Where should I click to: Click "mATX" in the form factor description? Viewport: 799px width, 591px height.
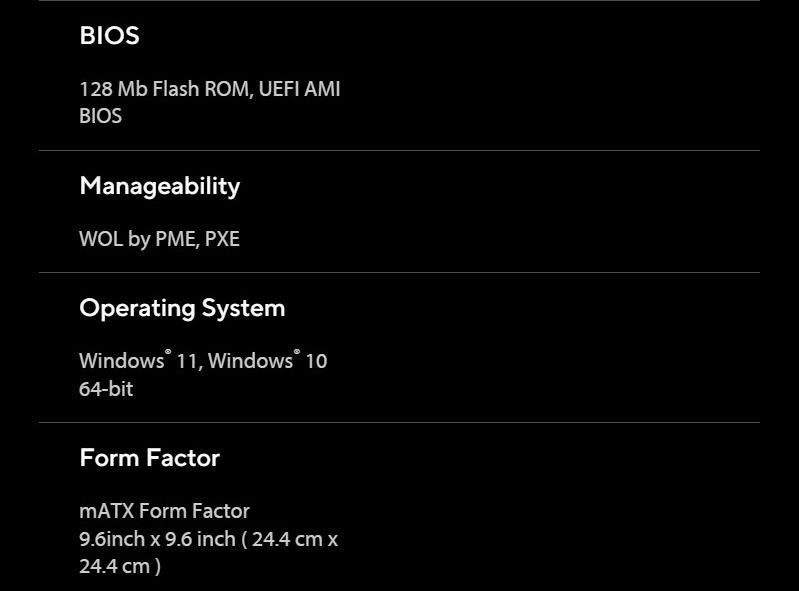(106, 511)
